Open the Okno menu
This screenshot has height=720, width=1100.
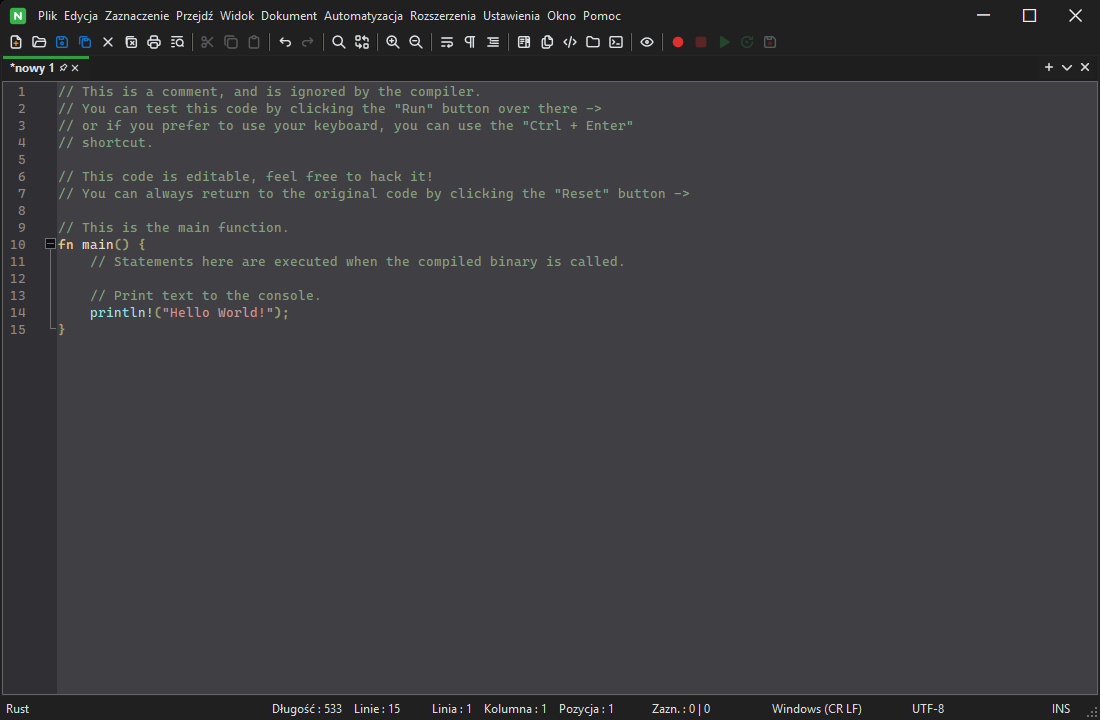(x=561, y=15)
